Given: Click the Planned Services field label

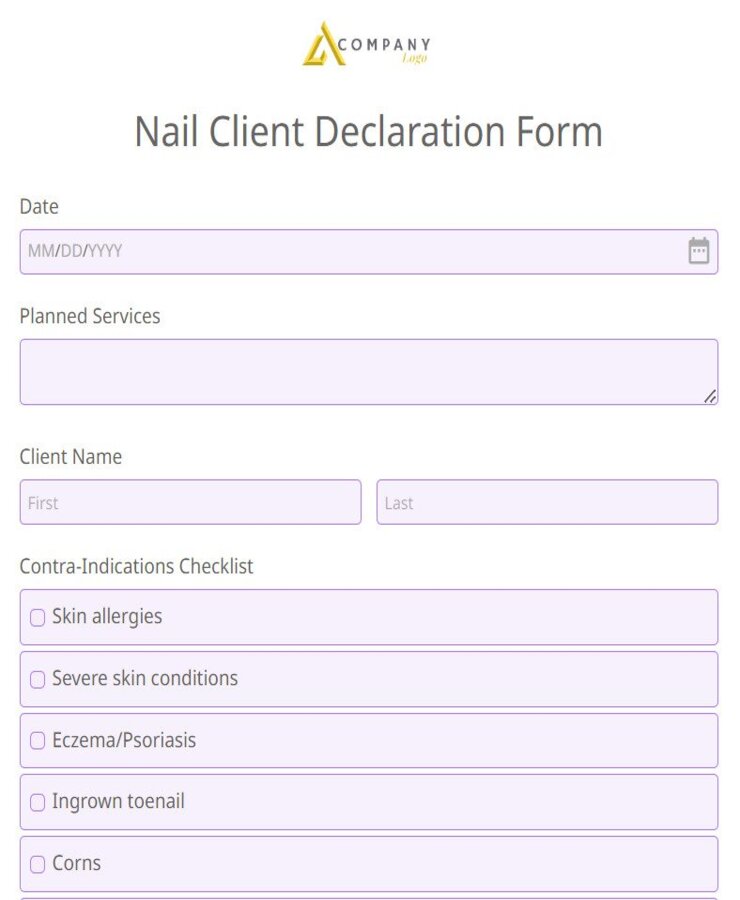Looking at the screenshot, I should point(90,316).
